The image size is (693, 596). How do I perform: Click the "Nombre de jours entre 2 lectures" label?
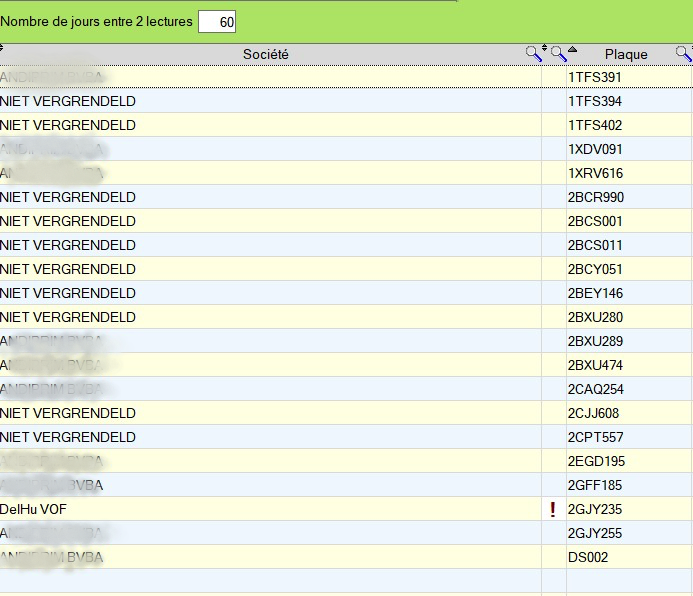click(x=96, y=21)
